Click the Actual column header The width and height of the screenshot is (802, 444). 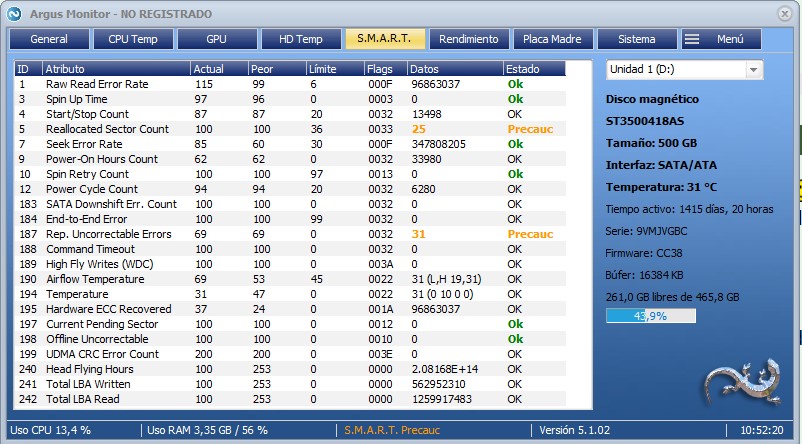click(219, 69)
